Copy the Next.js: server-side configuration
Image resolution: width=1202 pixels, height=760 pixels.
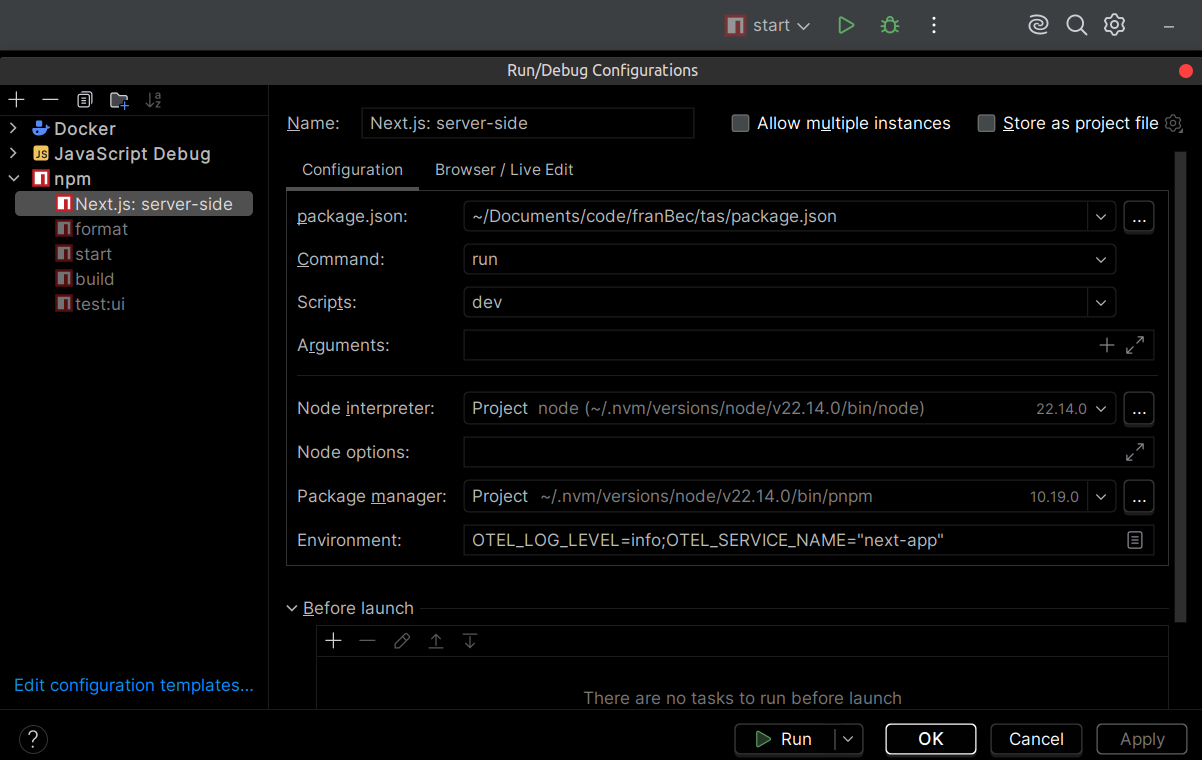(84, 99)
